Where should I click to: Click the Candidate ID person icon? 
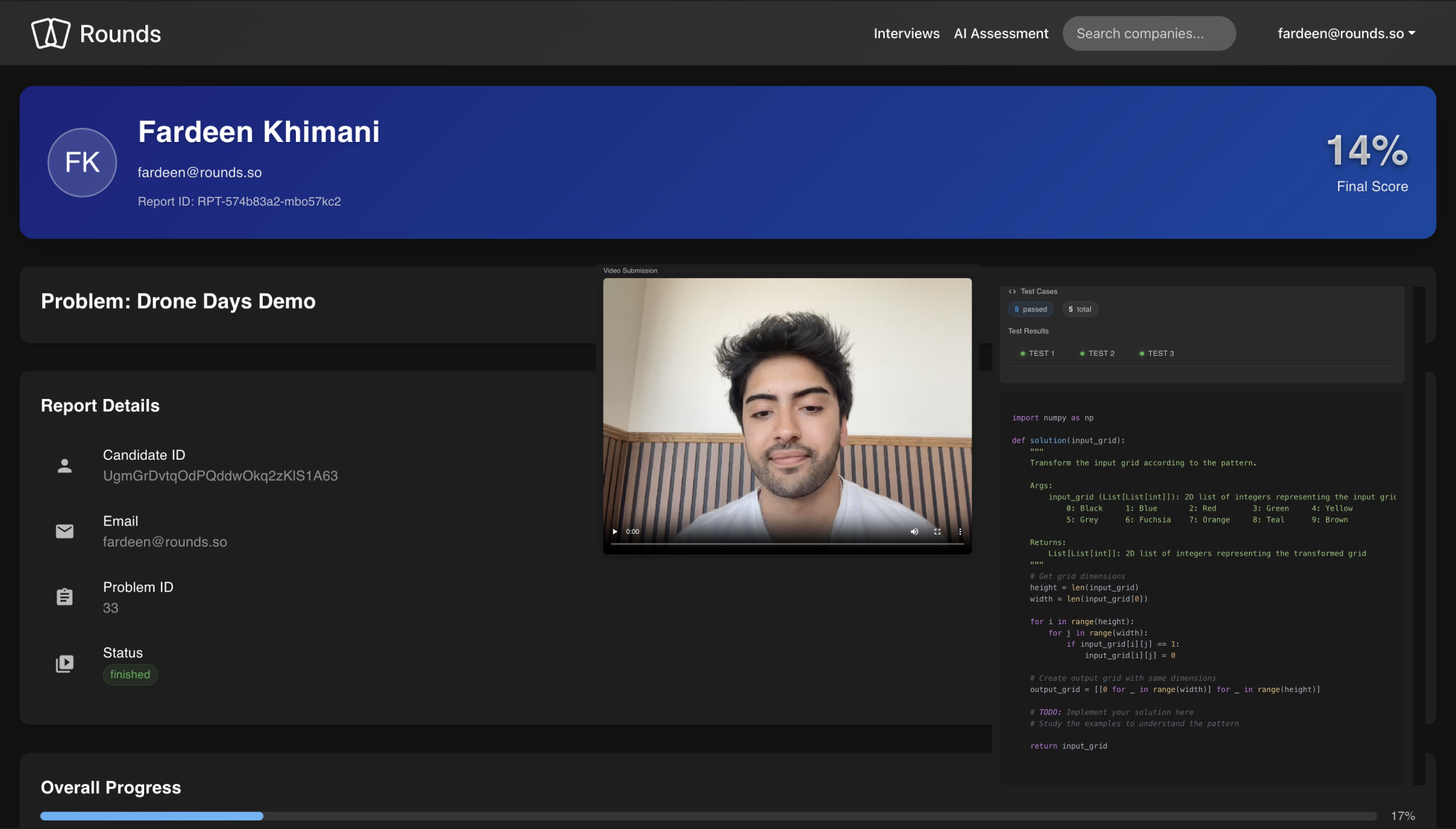(64, 465)
